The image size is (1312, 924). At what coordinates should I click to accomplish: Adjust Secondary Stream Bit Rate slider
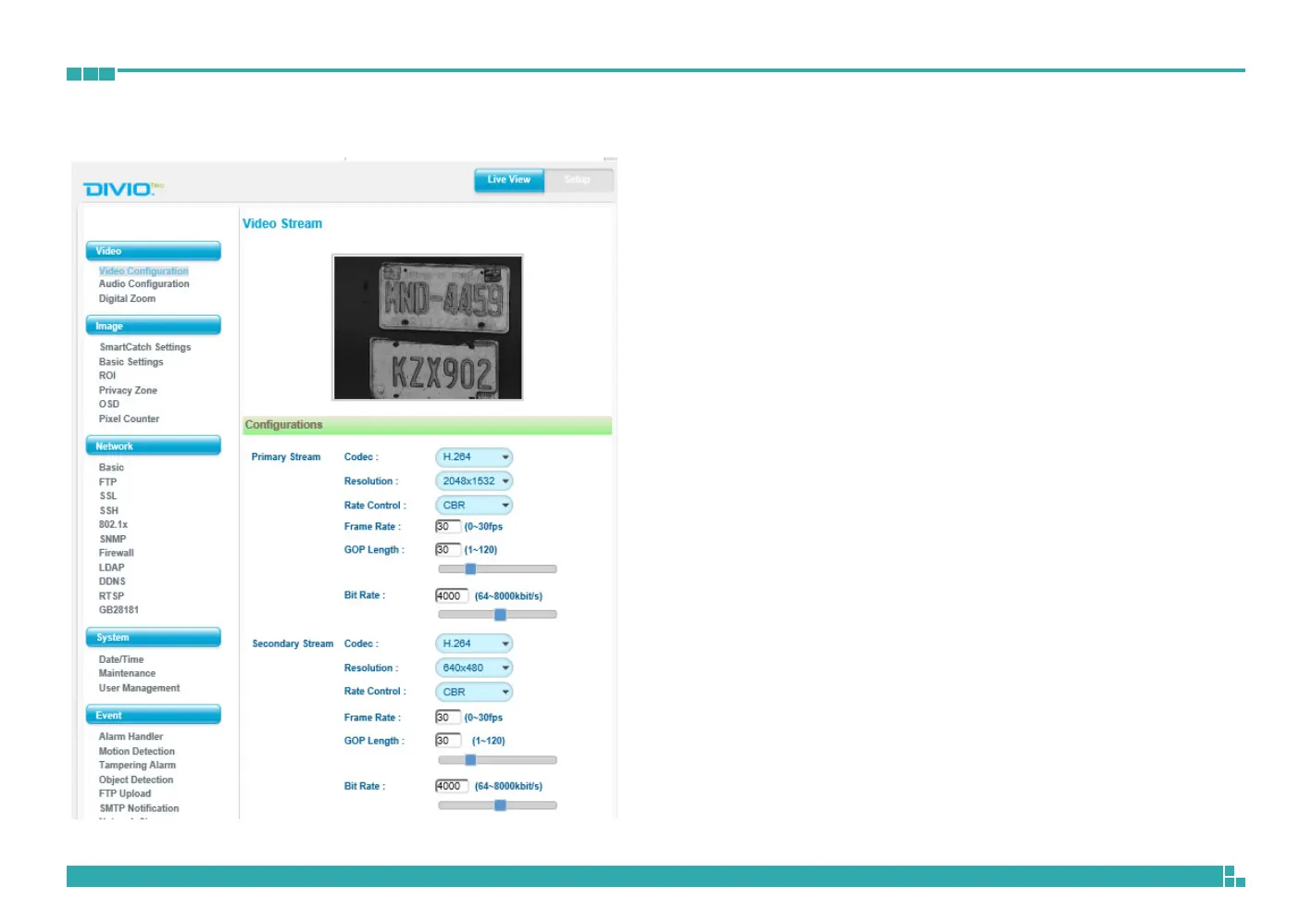click(x=497, y=805)
